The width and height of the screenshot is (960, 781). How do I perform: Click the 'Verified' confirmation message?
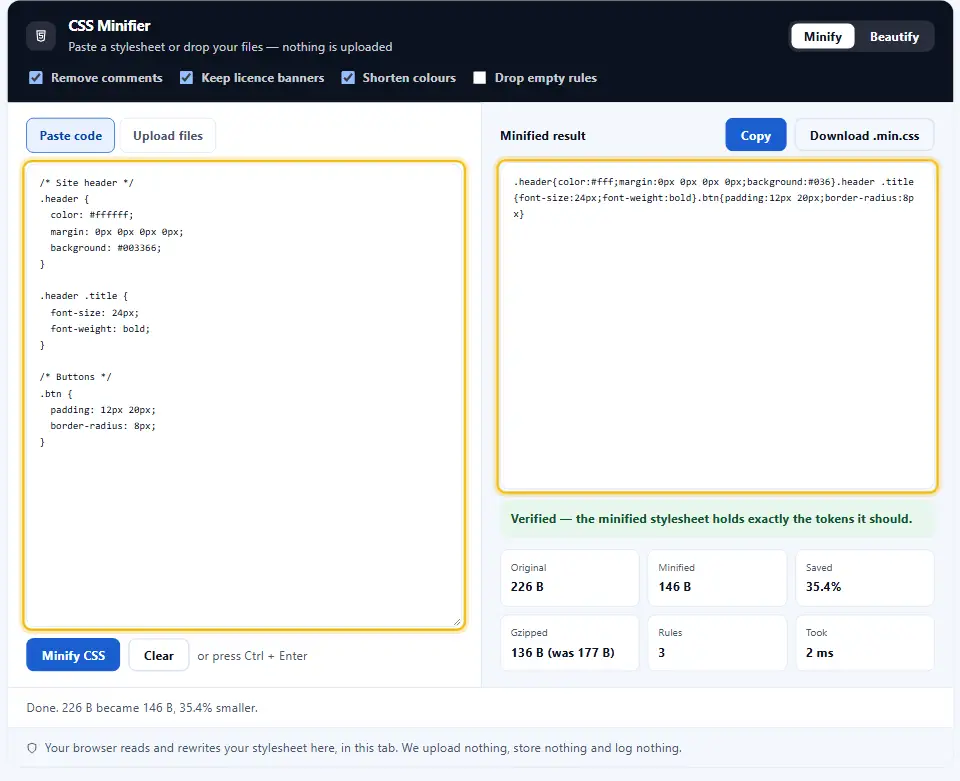point(717,519)
